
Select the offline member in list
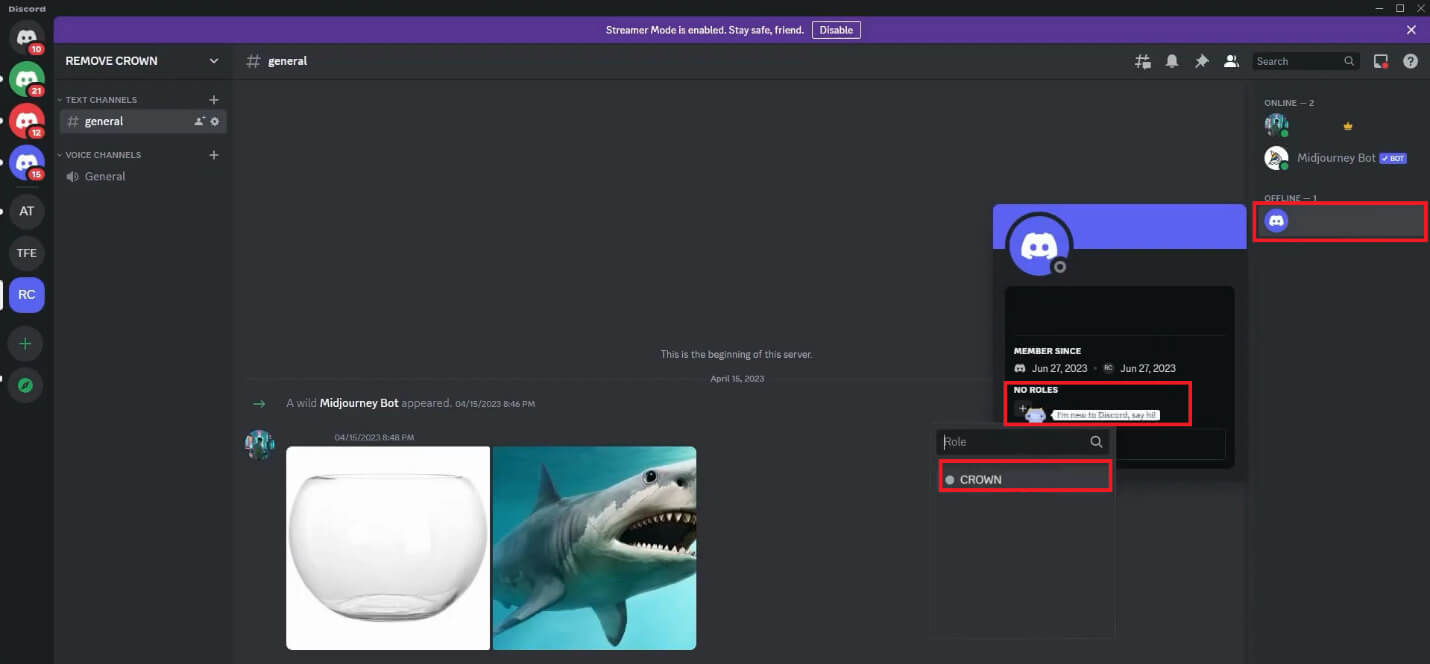[1341, 221]
